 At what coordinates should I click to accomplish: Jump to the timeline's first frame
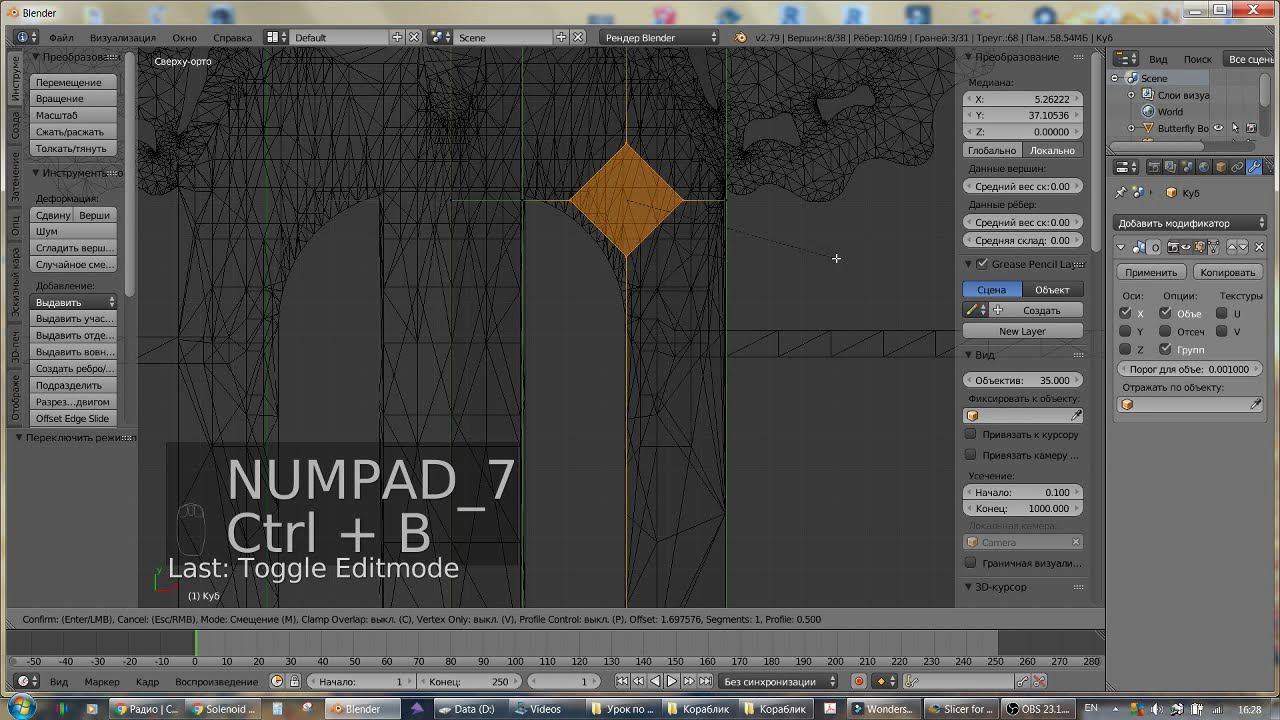coord(622,681)
